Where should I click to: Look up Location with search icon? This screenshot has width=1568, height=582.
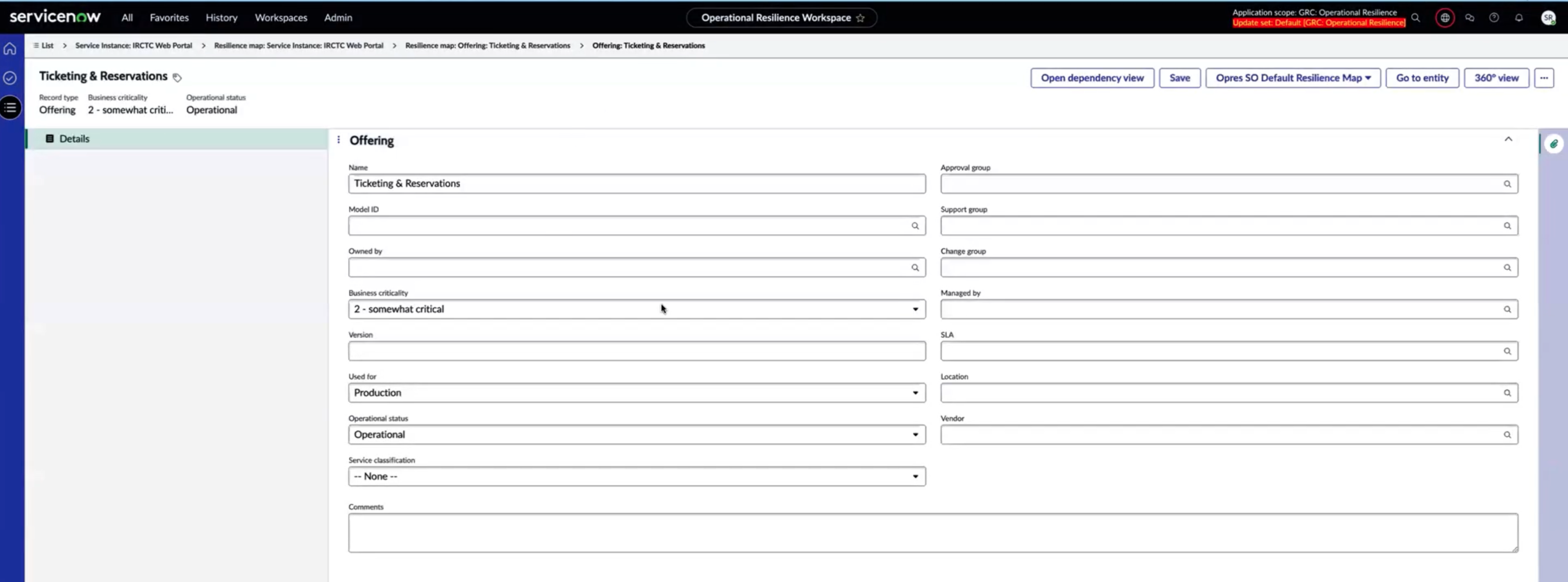pos(1507,393)
